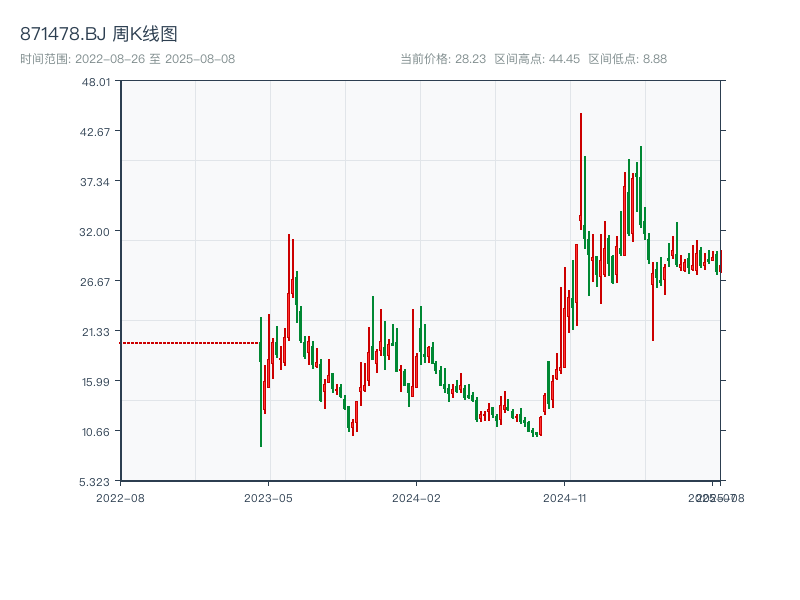Click the rightmost candlestick on the chart
This screenshot has height=600, width=800.
(x=720, y=262)
